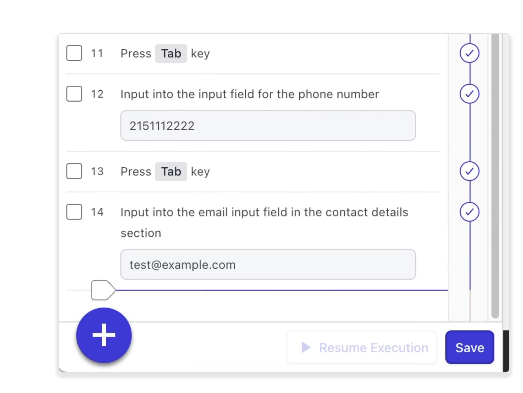This screenshot has height=393, width=523.
Task: Click the play icon in Resume Execution
Action: 306,347
